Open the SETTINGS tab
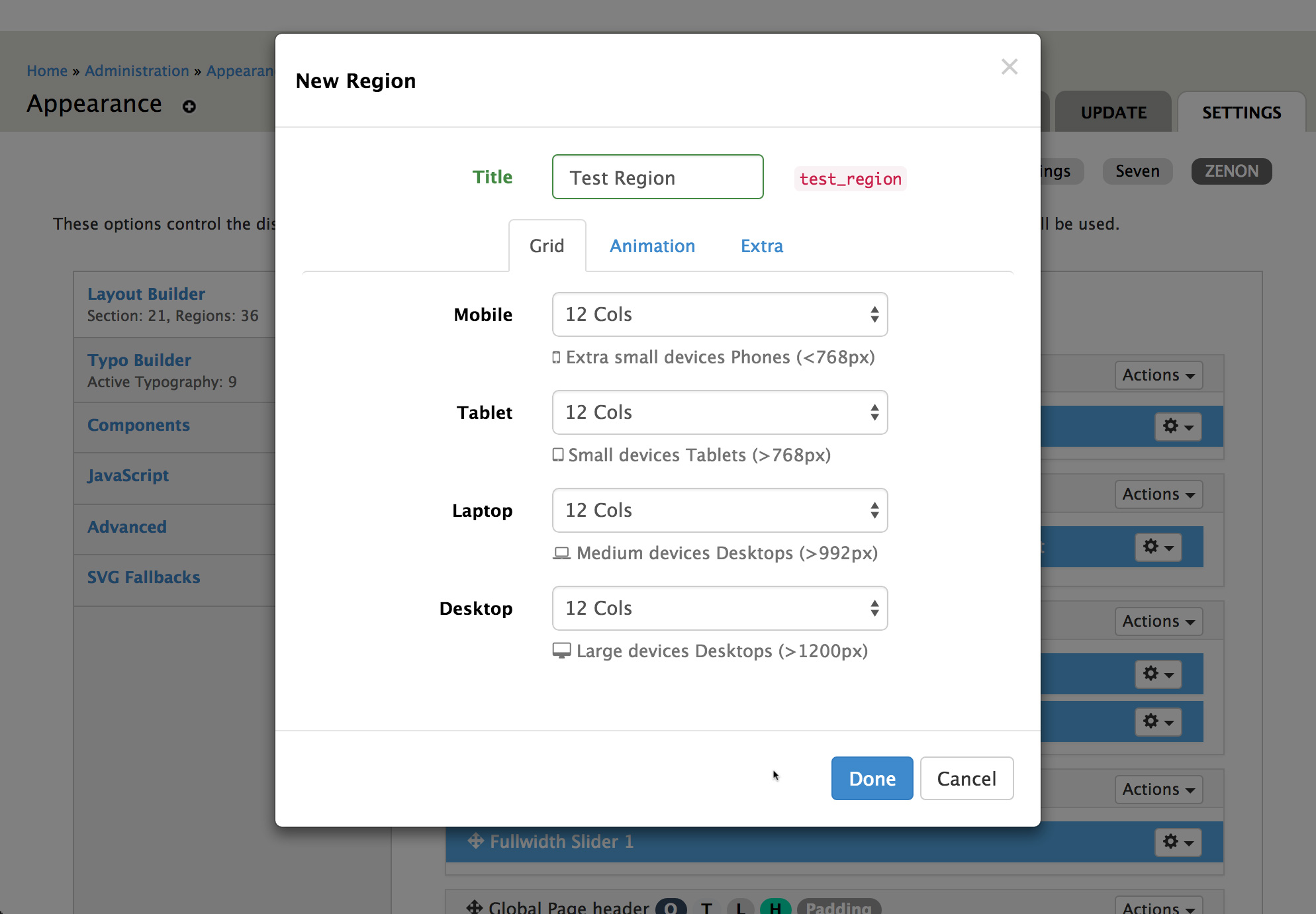 tap(1241, 113)
